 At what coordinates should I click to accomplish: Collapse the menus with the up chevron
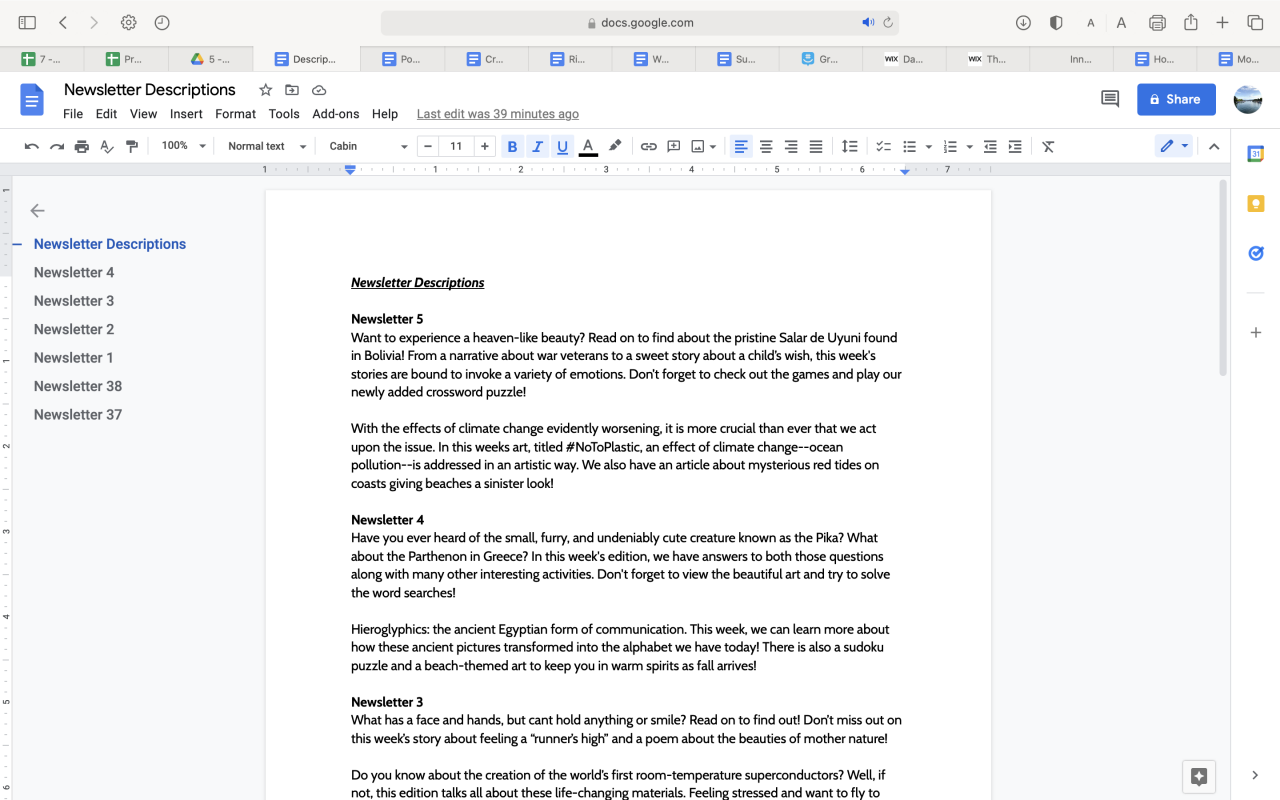point(1214,146)
